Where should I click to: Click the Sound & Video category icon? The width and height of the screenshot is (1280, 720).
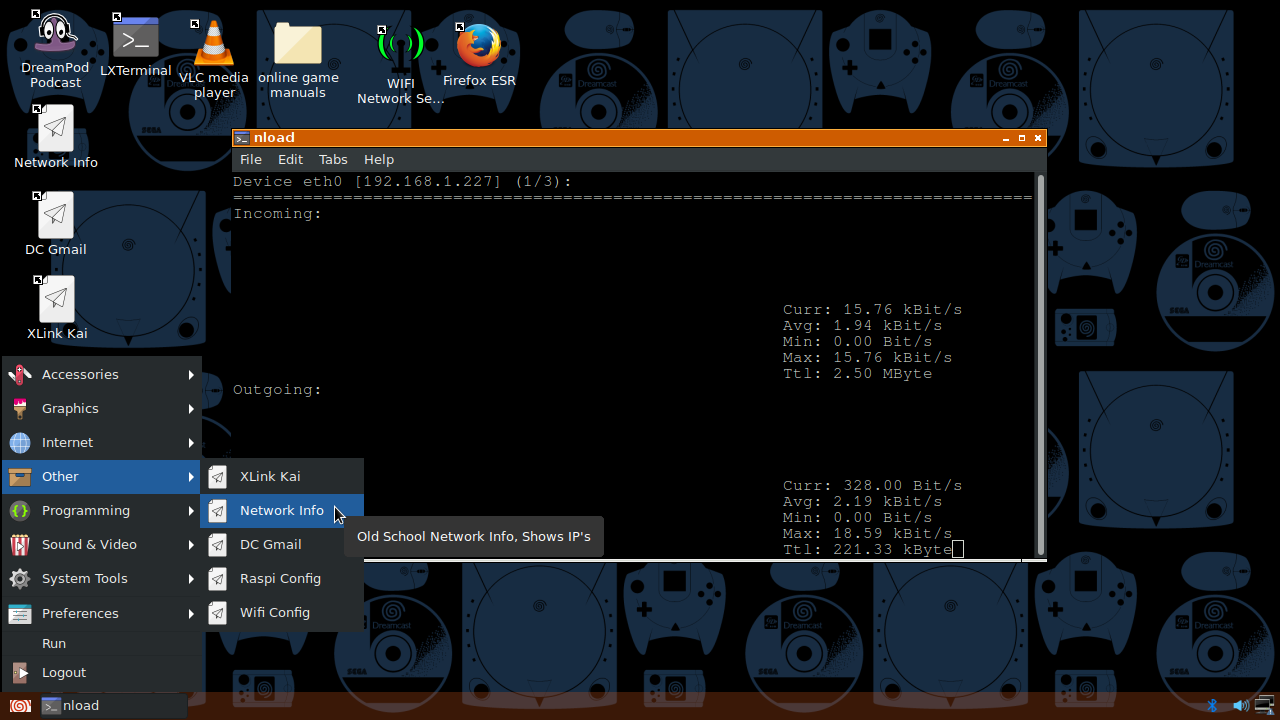[x=20, y=545]
